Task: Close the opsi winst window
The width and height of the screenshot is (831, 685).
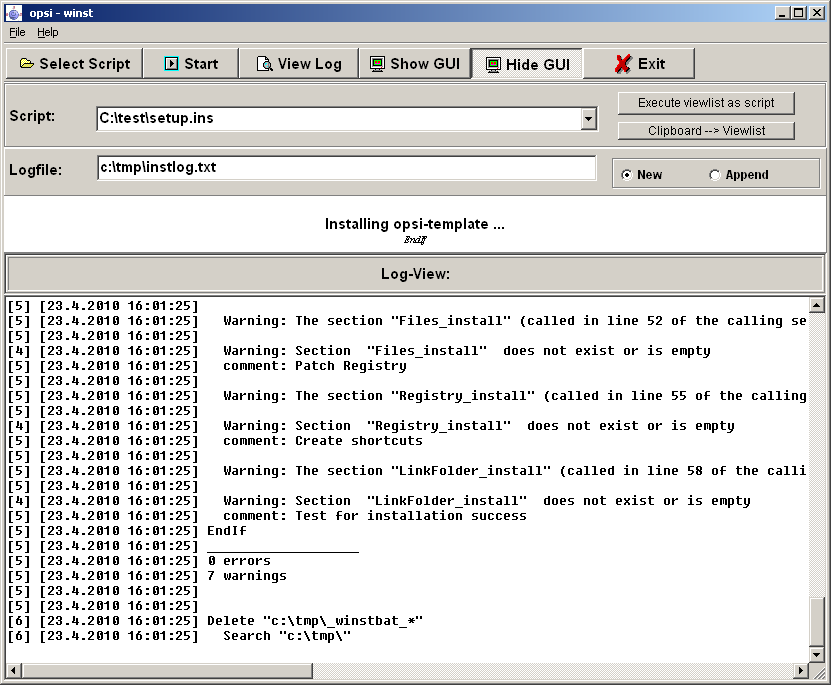Action: point(817,13)
